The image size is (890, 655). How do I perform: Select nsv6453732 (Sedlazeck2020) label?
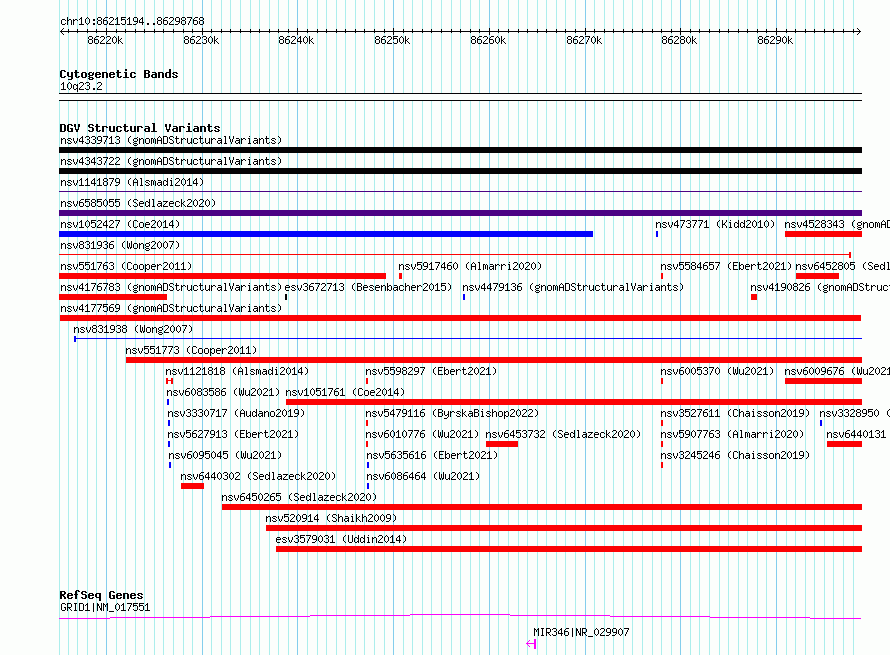pyautogui.click(x=563, y=434)
